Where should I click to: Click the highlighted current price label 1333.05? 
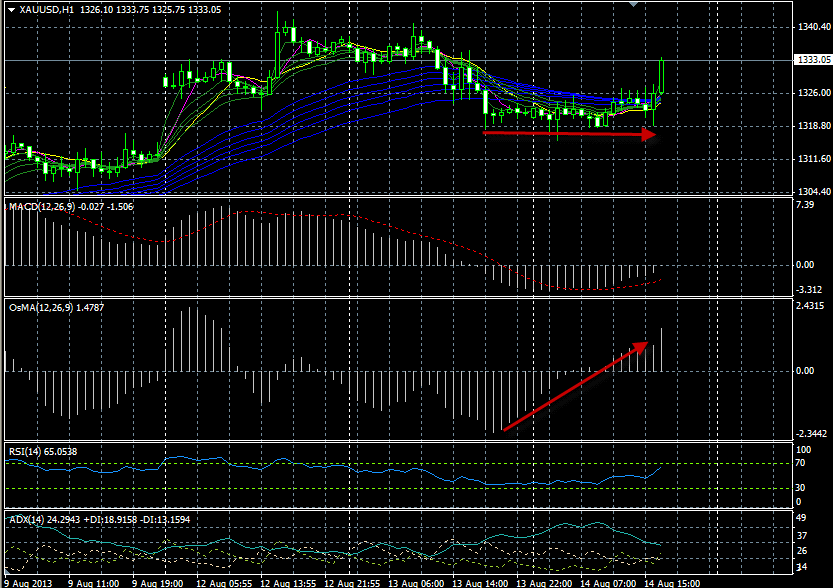click(813, 59)
